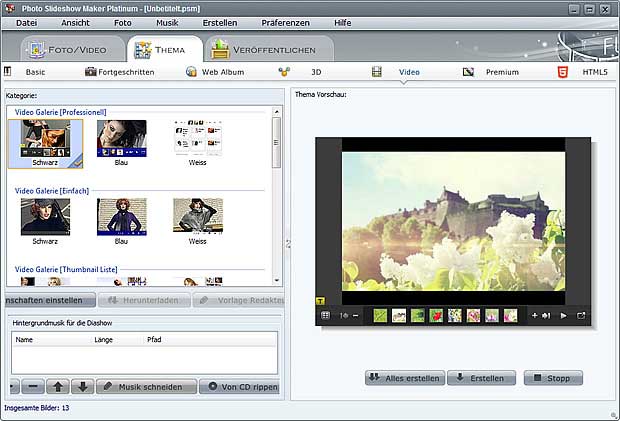Click the yellow T text icon in preview
The image size is (620, 421).
320,301
